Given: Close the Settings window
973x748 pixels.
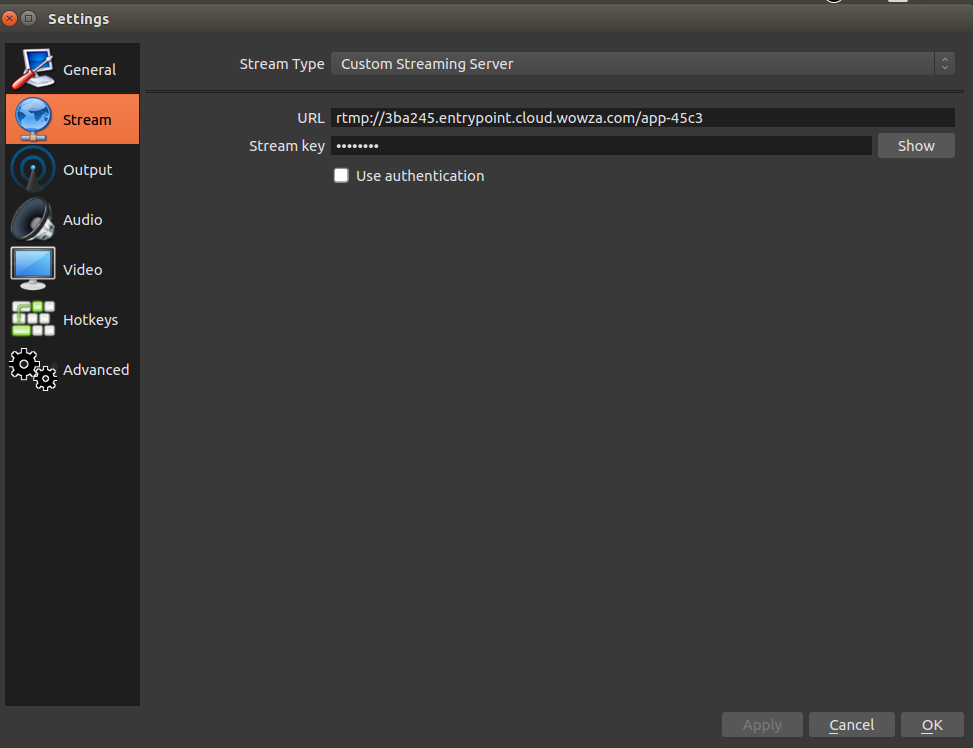Looking at the screenshot, I should coord(9,19).
